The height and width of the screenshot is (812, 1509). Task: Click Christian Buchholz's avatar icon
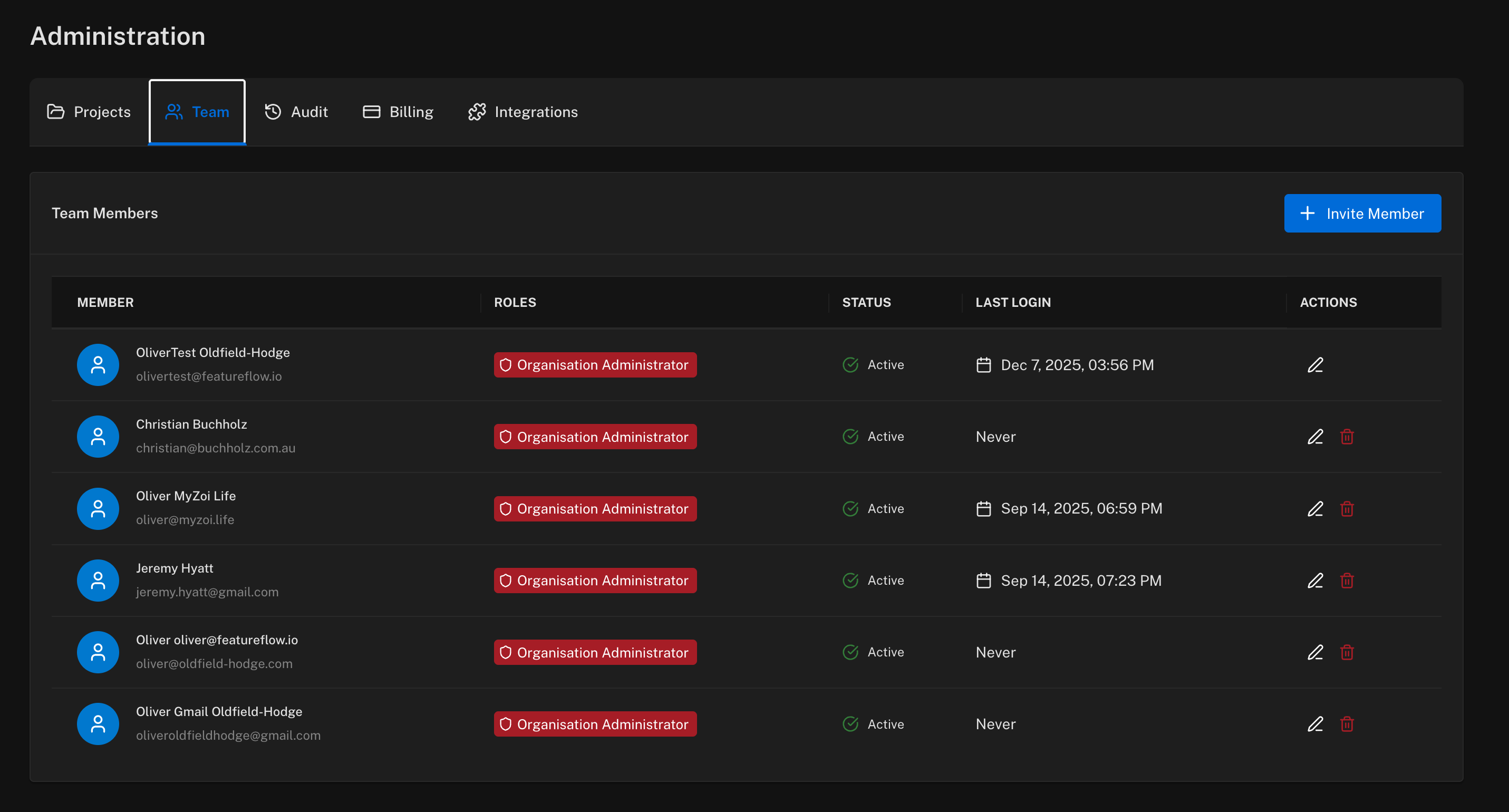pos(98,437)
